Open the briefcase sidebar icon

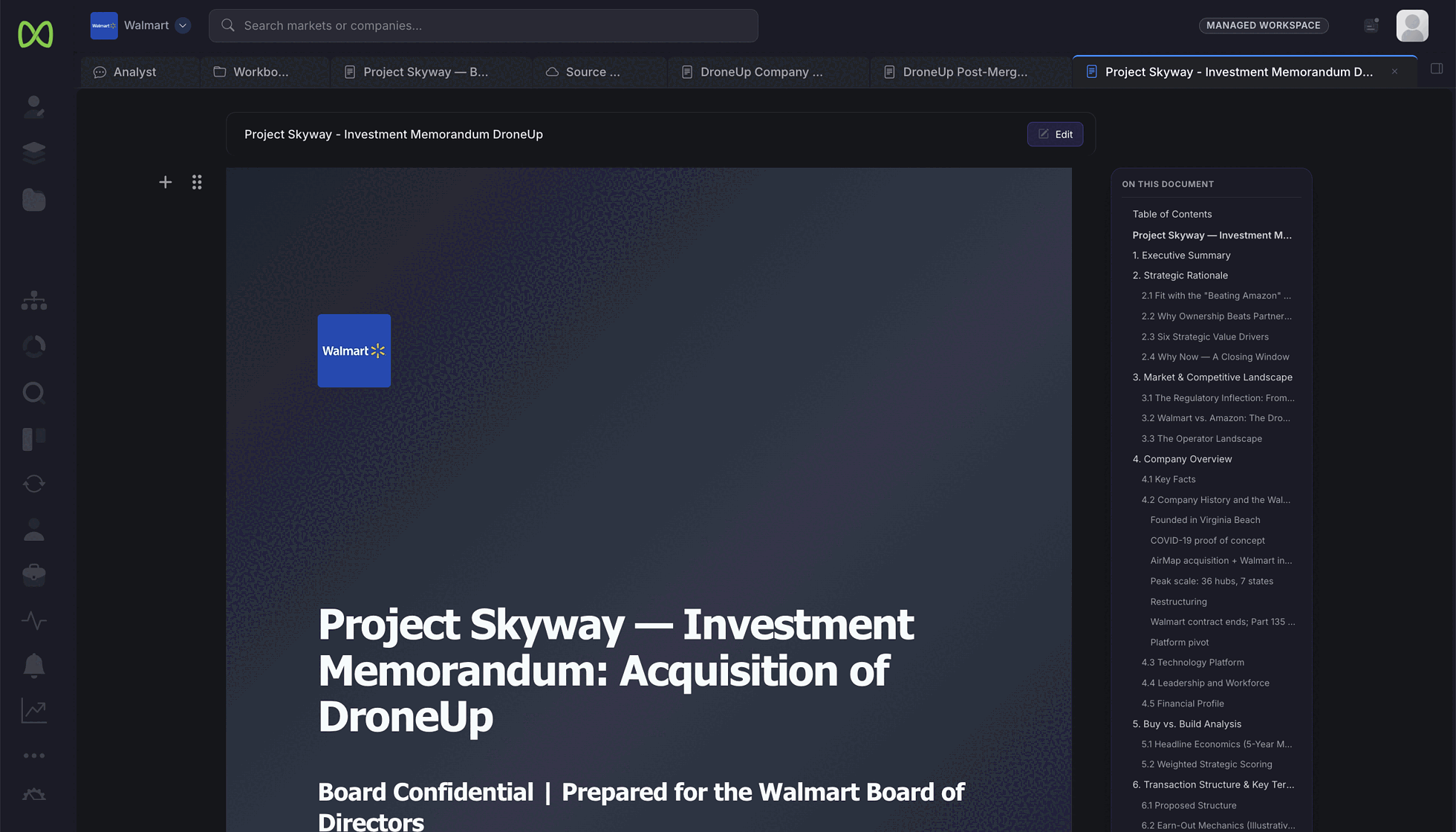pos(33,574)
